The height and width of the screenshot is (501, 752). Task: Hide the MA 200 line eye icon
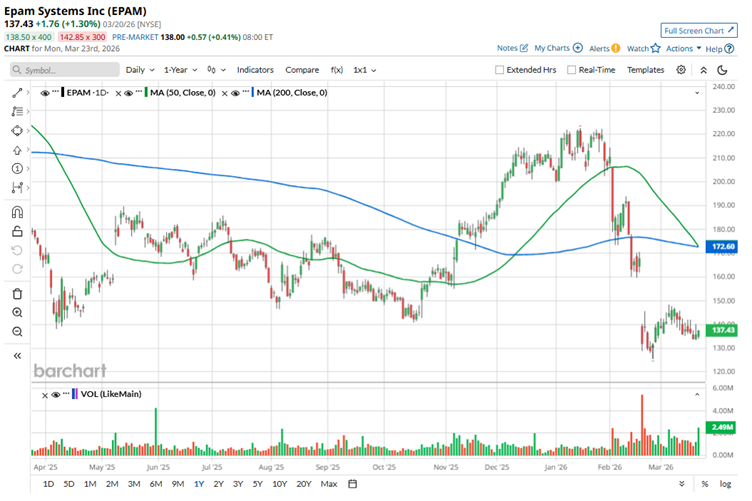[235, 93]
